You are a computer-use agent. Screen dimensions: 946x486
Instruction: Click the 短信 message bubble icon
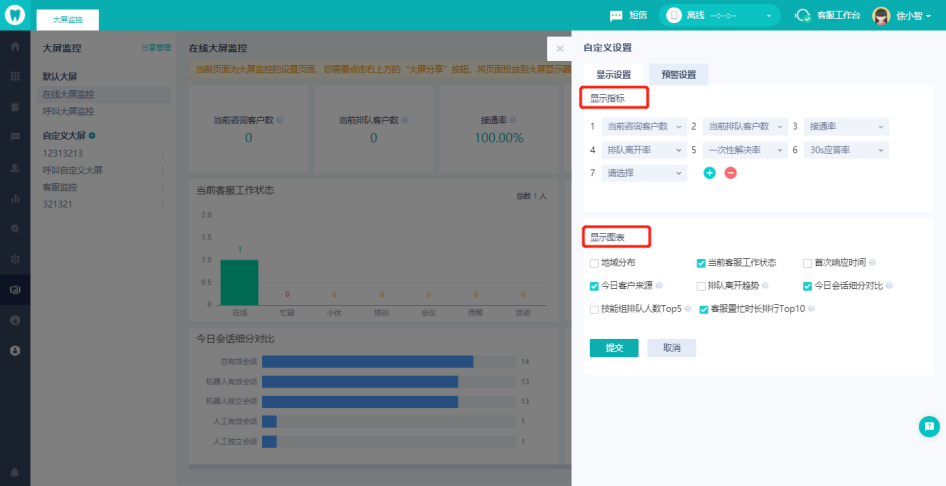point(616,16)
